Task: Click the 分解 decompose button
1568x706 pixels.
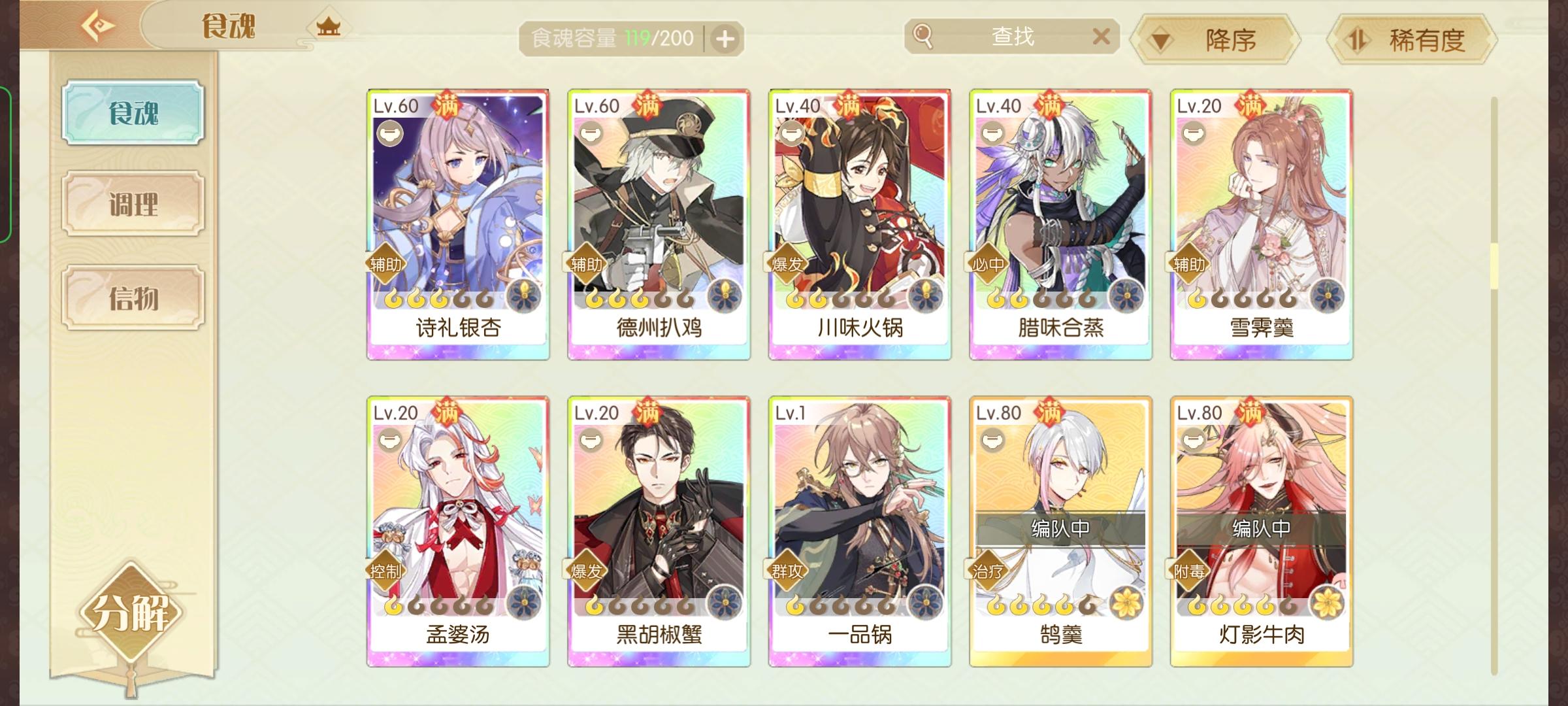Action: click(131, 613)
